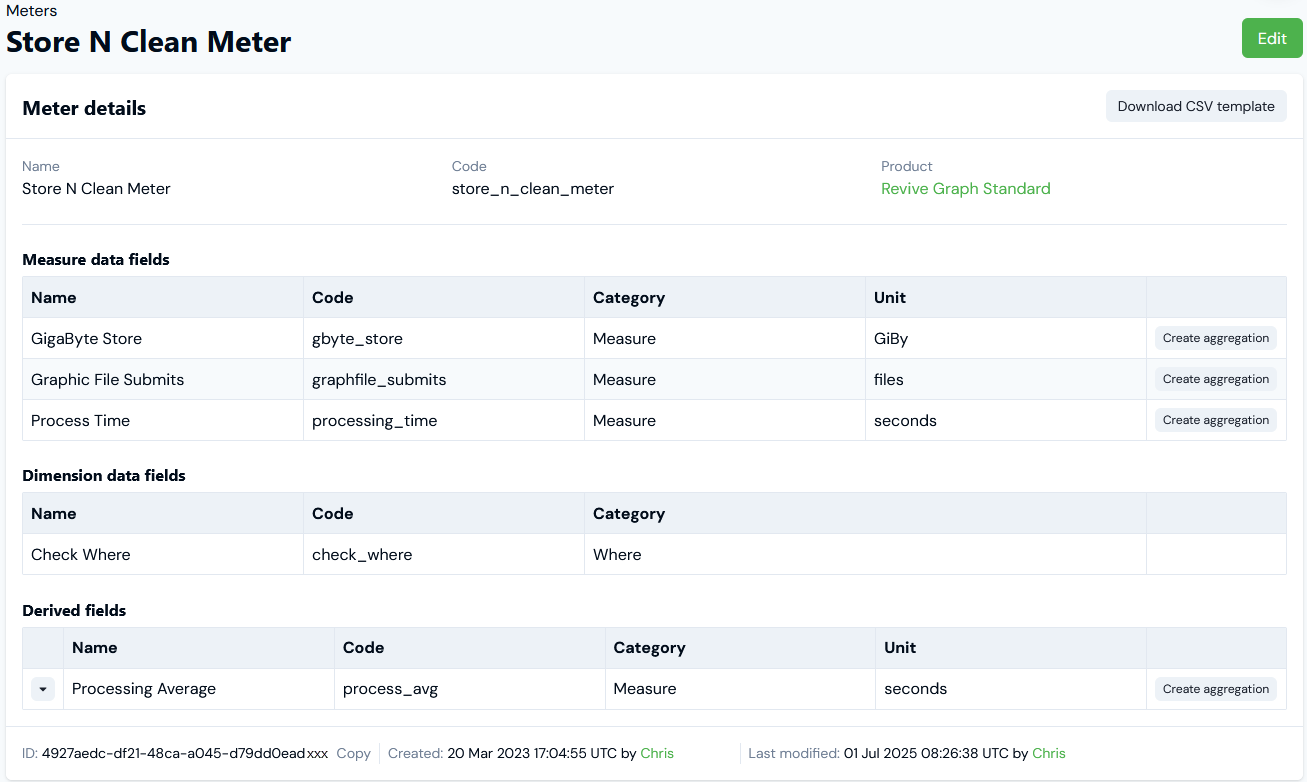The height and width of the screenshot is (782, 1307).
Task: Click the Created timestamp 20 Mar 2023
Action: [532, 753]
